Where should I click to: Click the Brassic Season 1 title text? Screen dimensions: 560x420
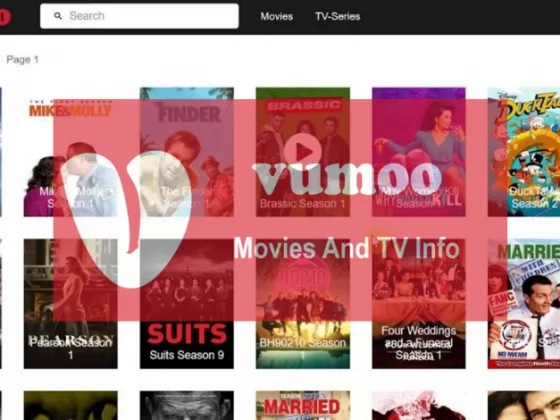click(x=302, y=204)
